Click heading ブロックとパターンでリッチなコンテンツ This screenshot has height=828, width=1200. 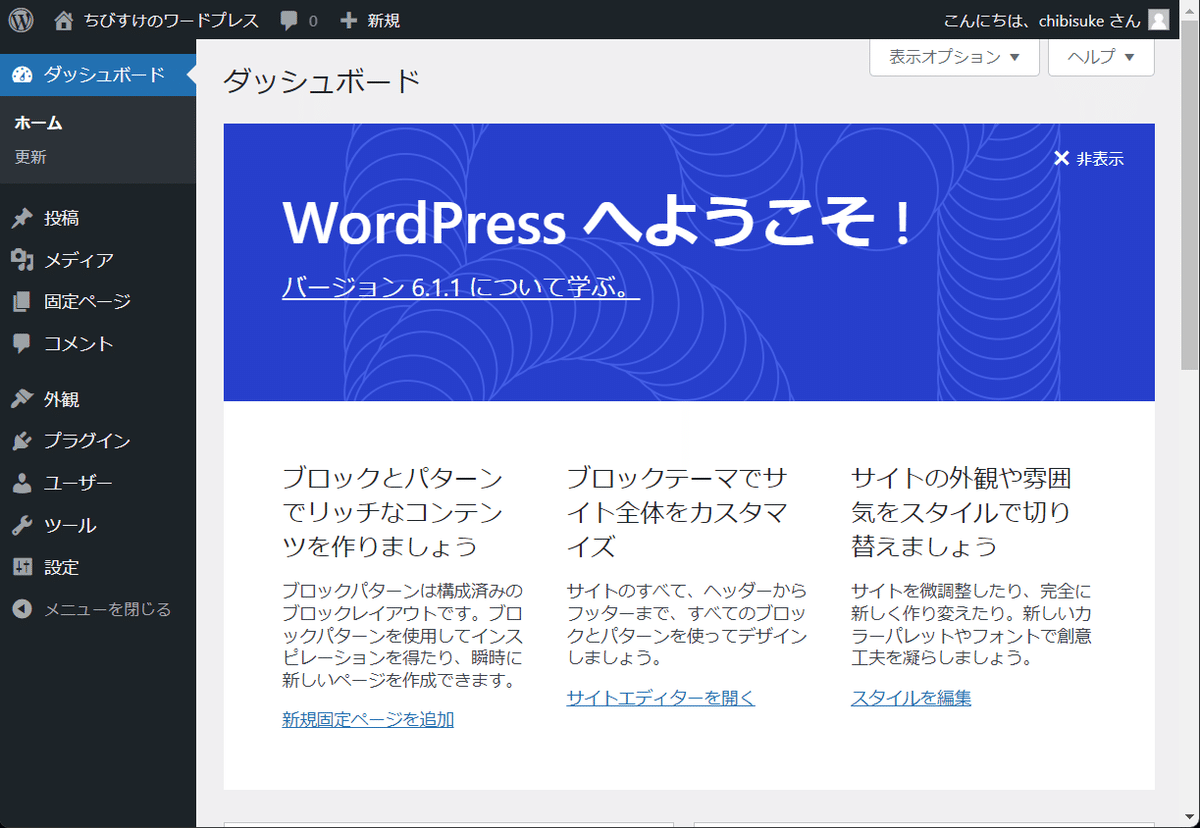pyautogui.click(x=393, y=512)
